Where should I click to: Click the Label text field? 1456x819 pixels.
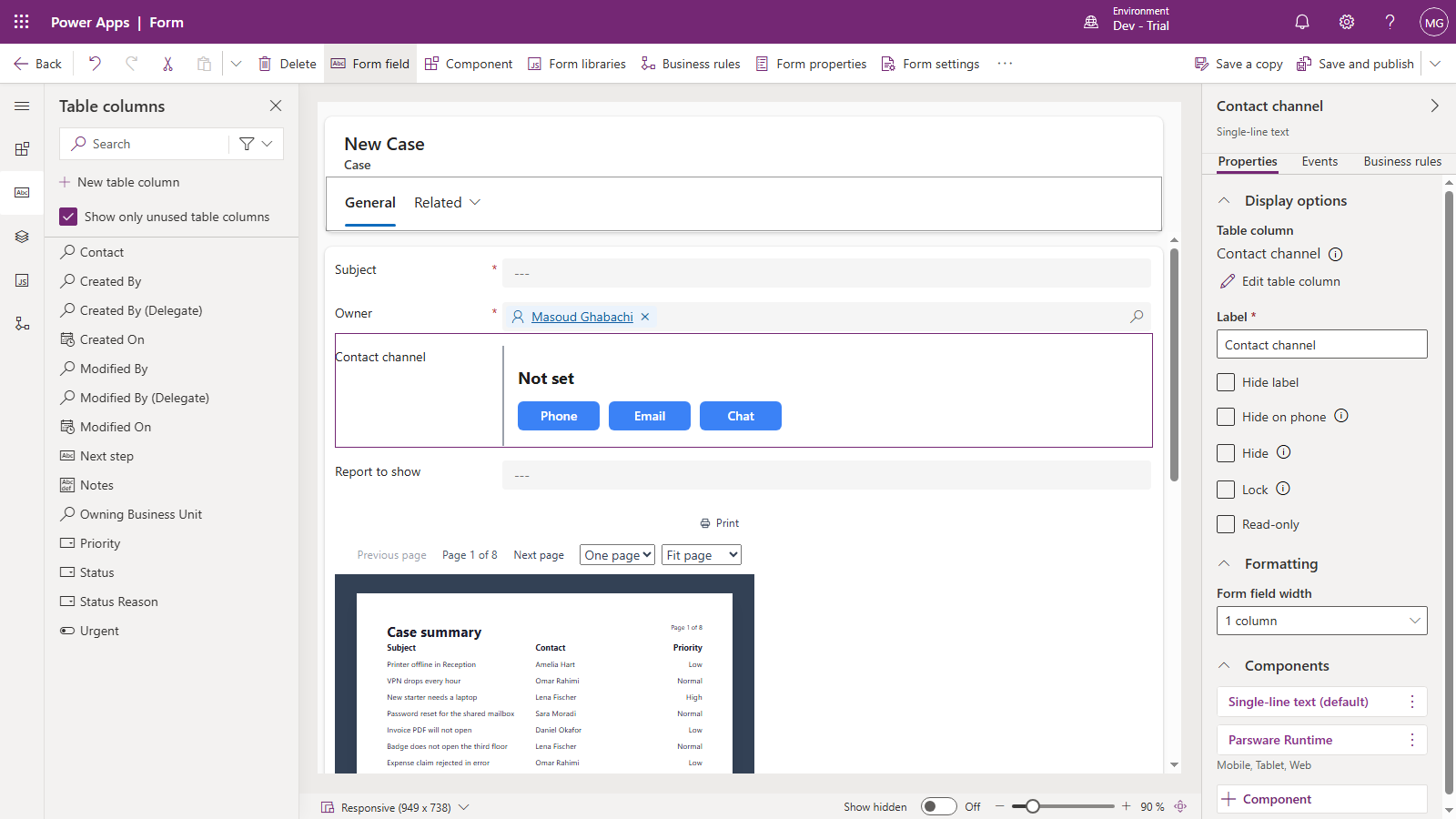pos(1321,344)
